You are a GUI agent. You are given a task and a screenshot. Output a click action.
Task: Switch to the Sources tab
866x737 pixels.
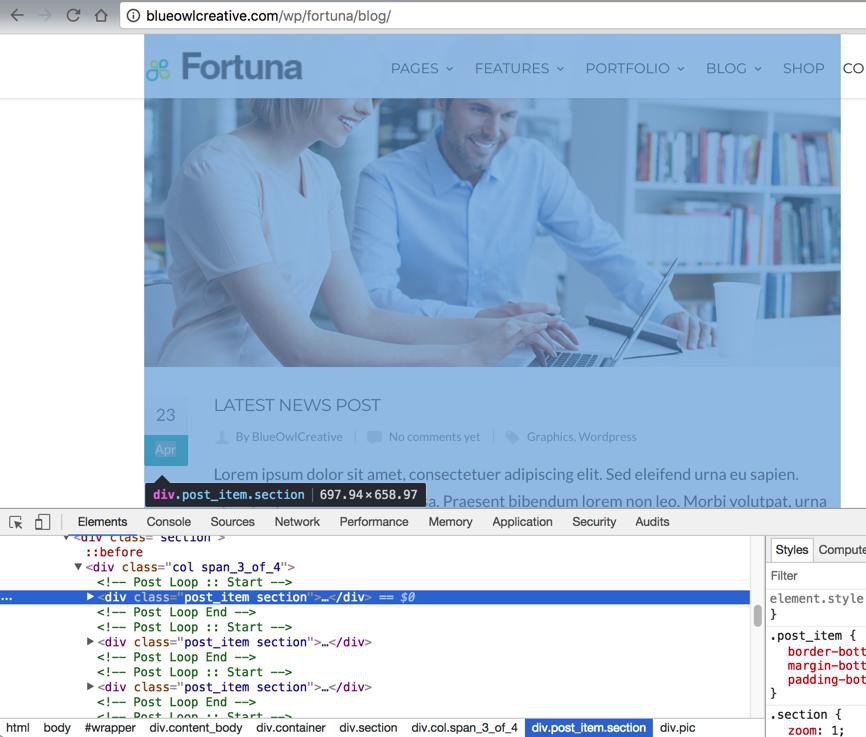[233, 522]
